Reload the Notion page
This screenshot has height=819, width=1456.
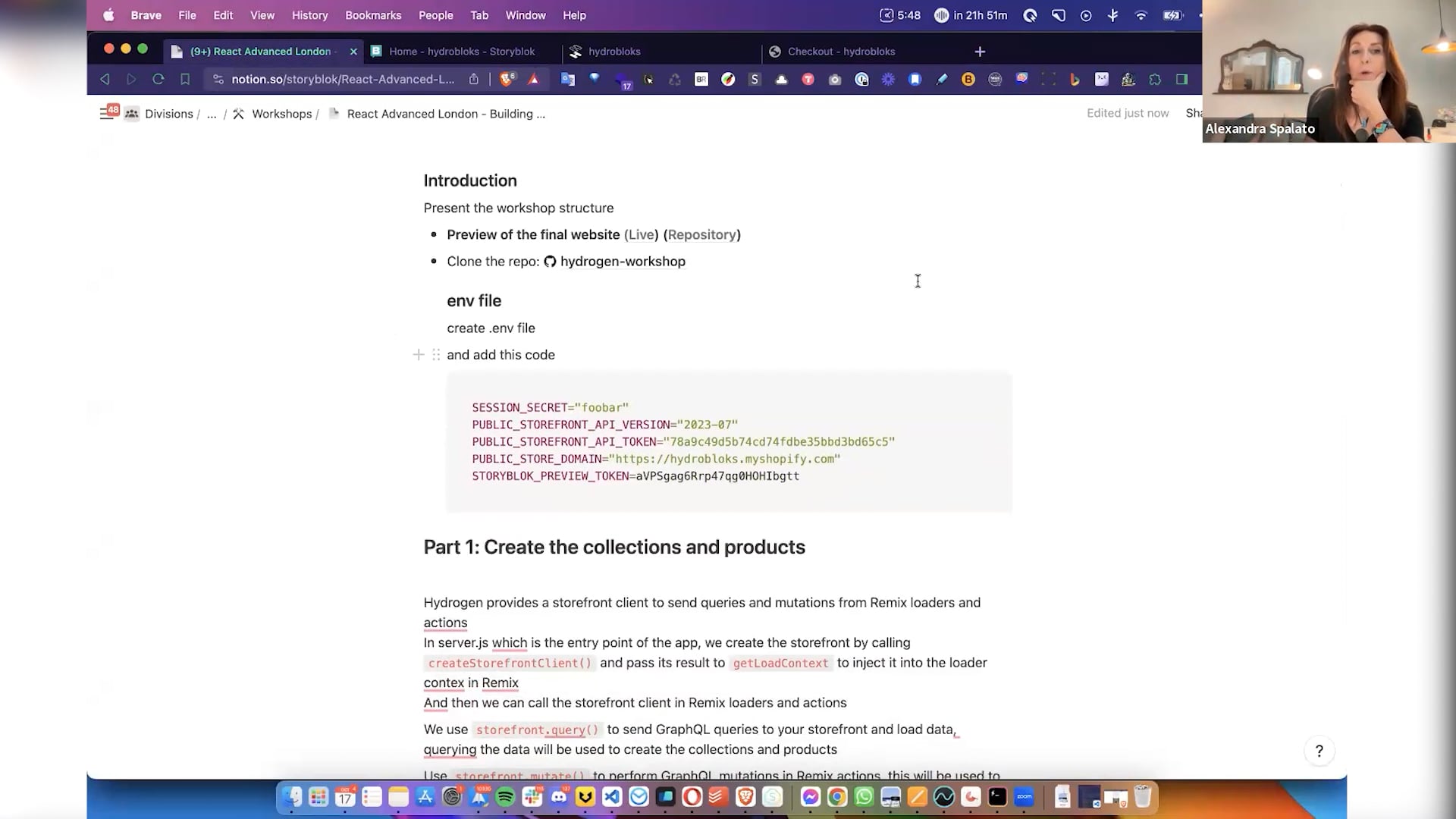pyautogui.click(x=158, y=79)
